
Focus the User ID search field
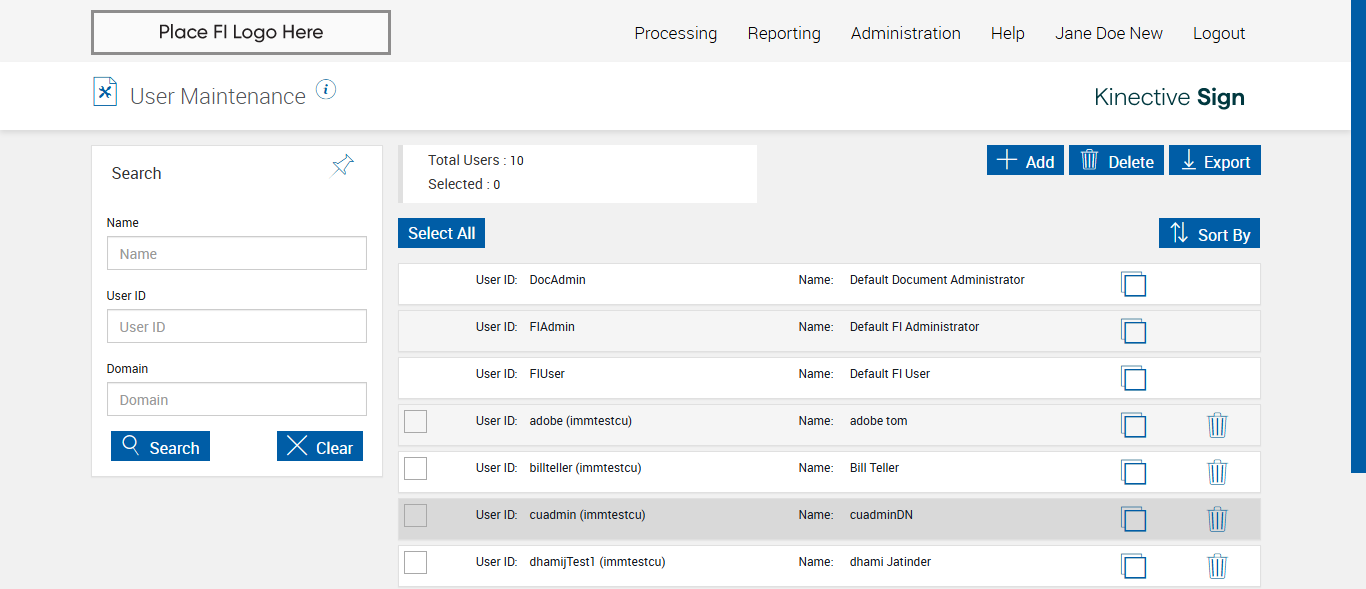pyautogui.click(x=237, y=327)
